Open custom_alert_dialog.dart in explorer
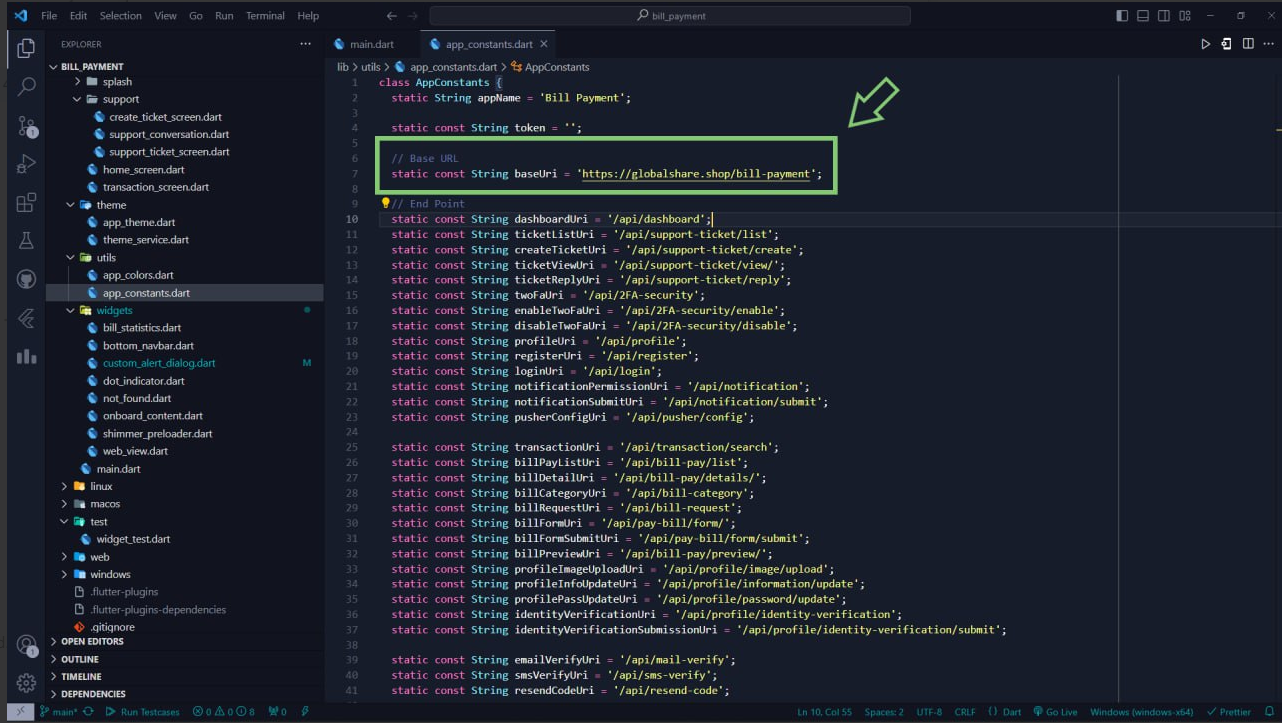1282x723 pixels. pyautogui.click(x=159, y=363)
